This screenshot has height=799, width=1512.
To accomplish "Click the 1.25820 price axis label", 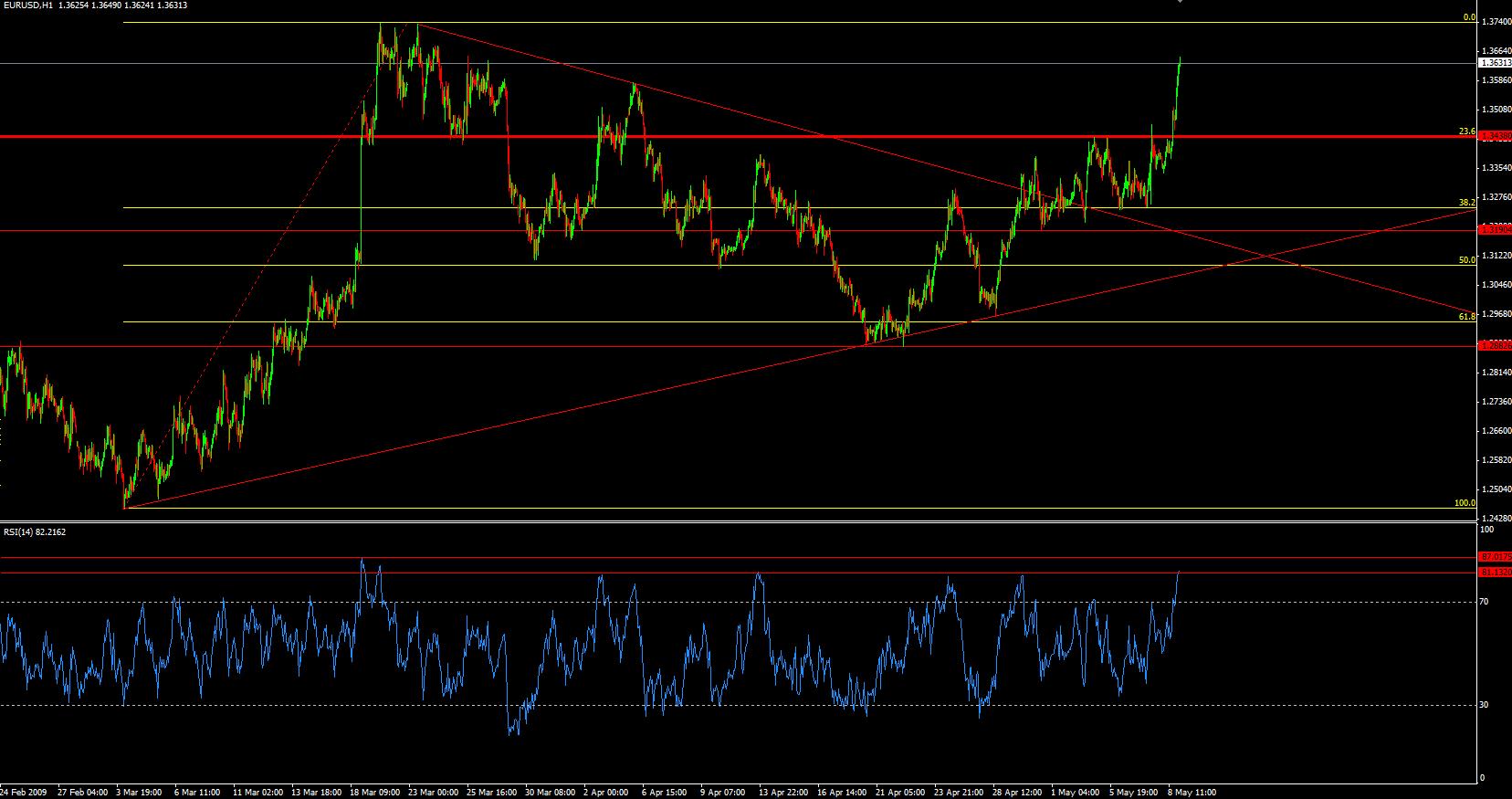I will pyautogui.click(x=1496, y=460).
